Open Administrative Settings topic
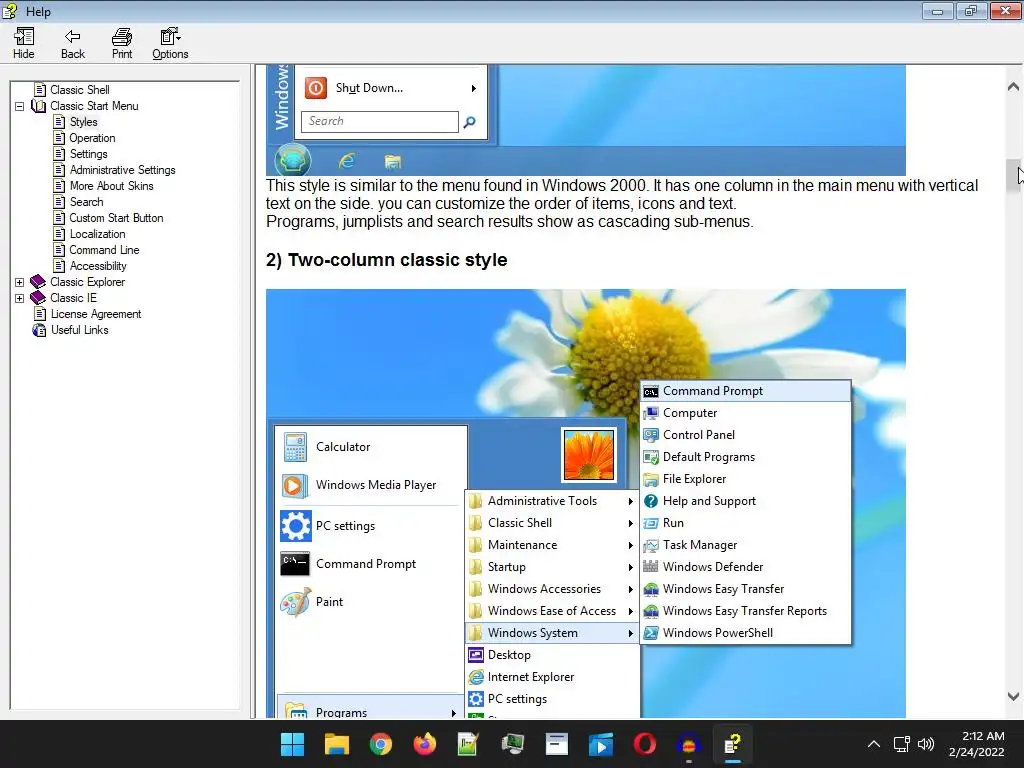Viewport: 1024px width, 768px height. pyautogui.click(x=122, y=170)
